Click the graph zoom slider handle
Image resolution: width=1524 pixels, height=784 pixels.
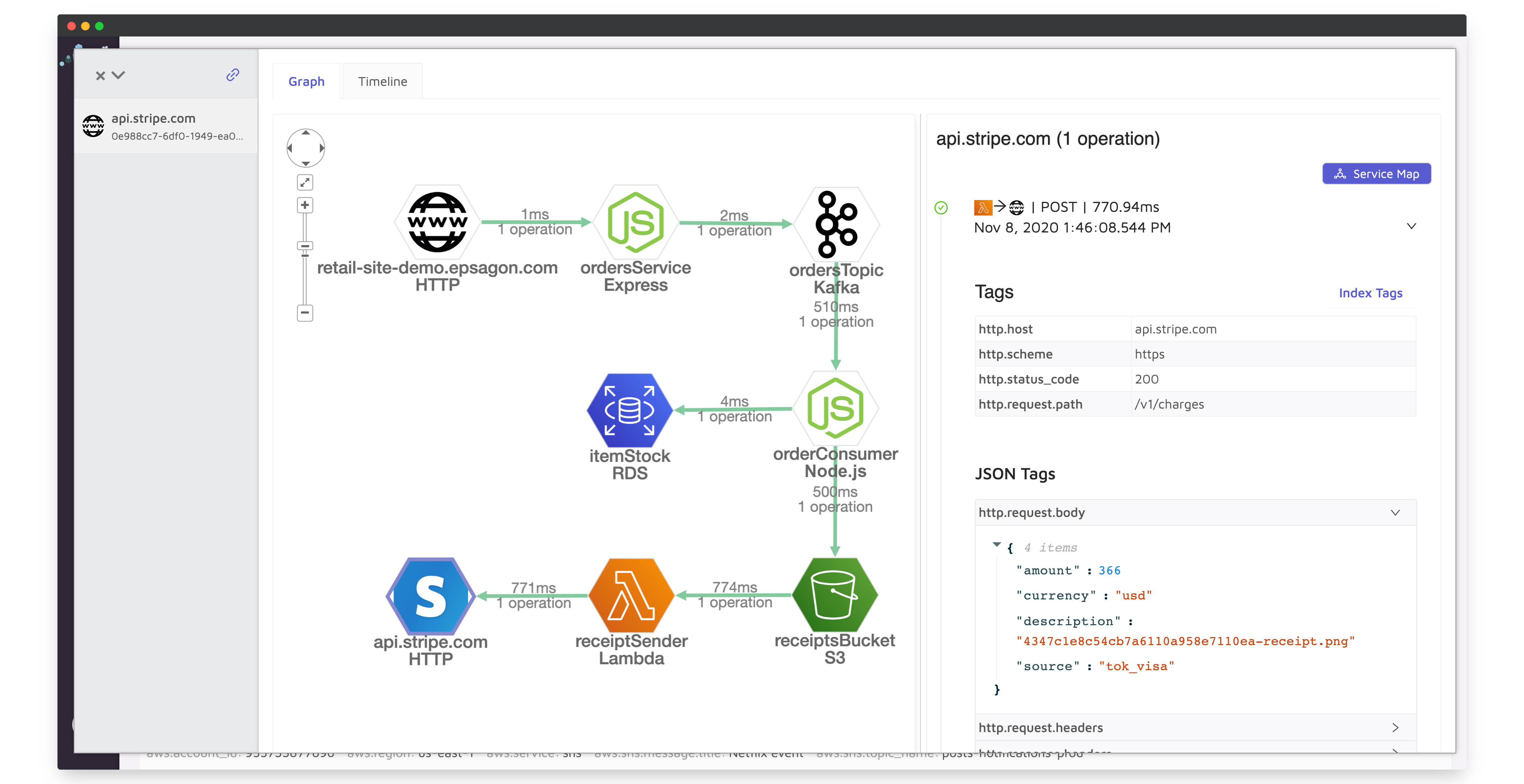point(305,246)
